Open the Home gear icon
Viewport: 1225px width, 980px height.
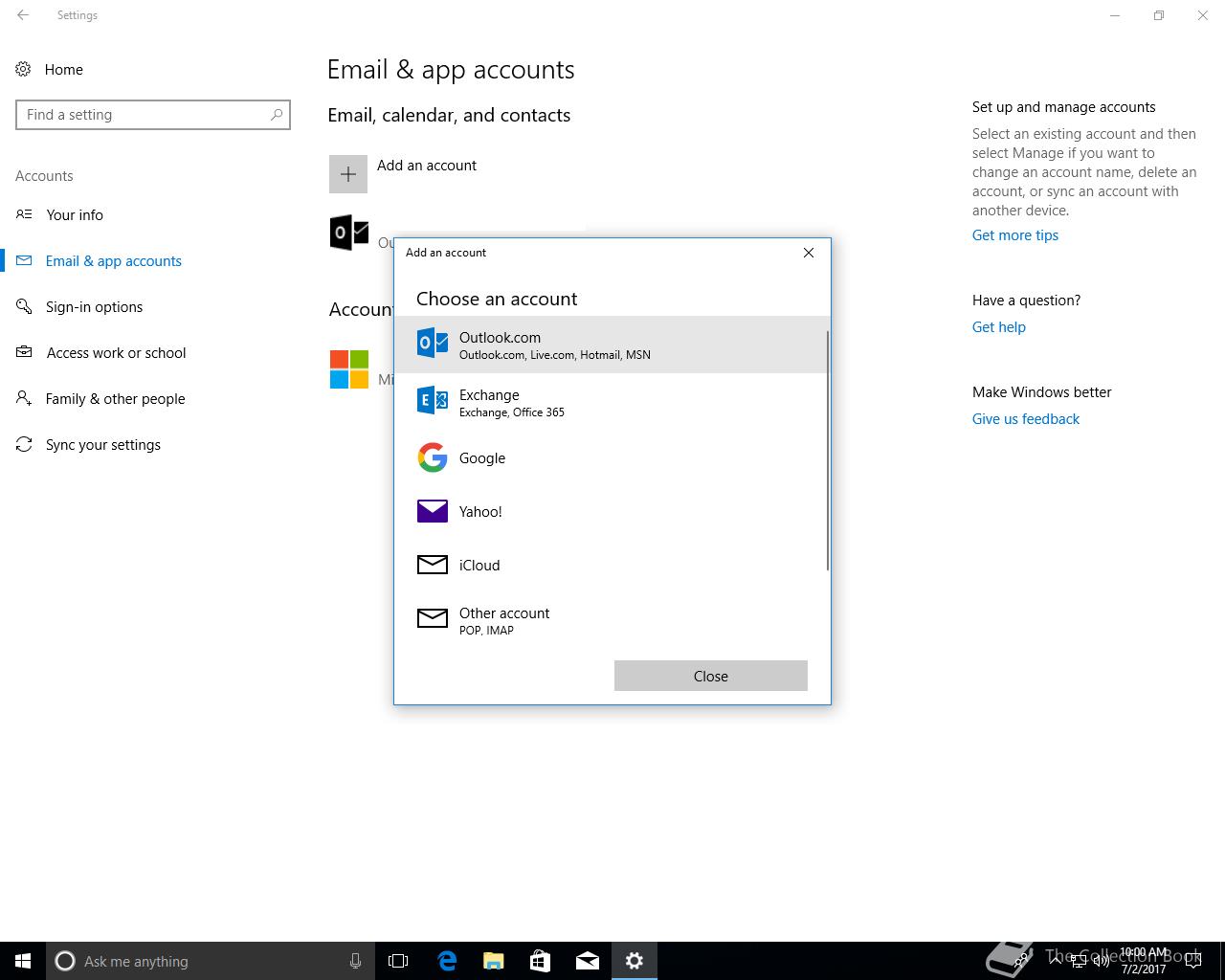(23, 69)
